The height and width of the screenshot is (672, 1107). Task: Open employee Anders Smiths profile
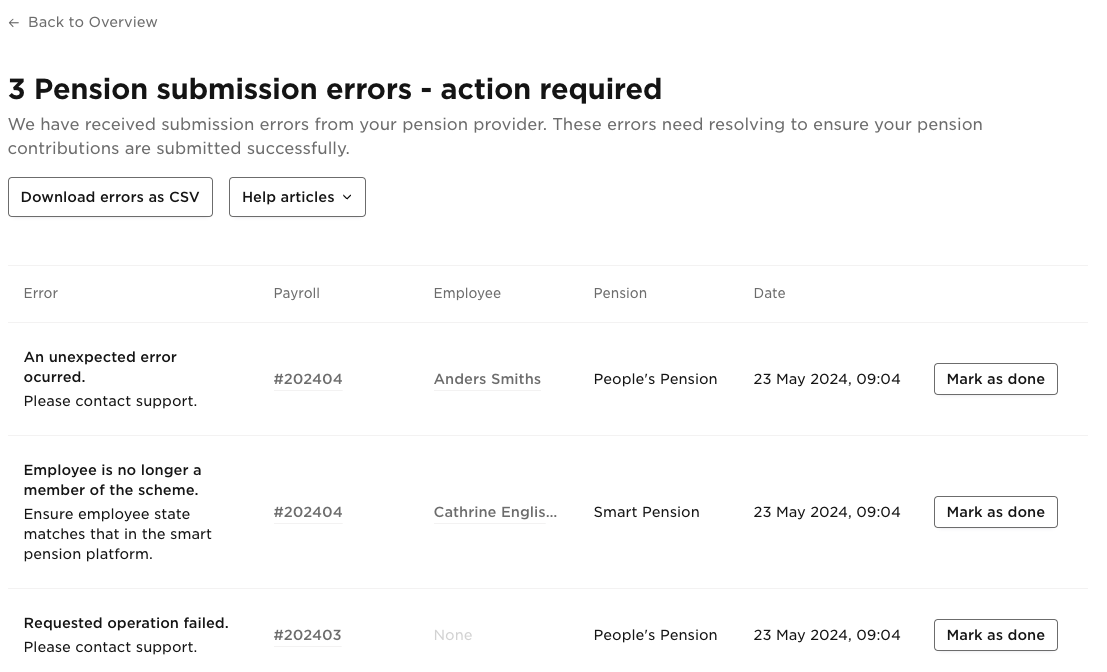coord(487,379)
